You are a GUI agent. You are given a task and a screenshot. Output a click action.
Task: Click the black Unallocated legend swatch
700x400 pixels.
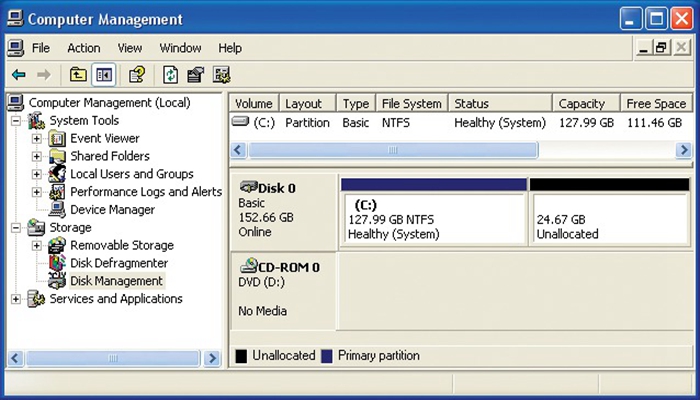click(241, 356)
